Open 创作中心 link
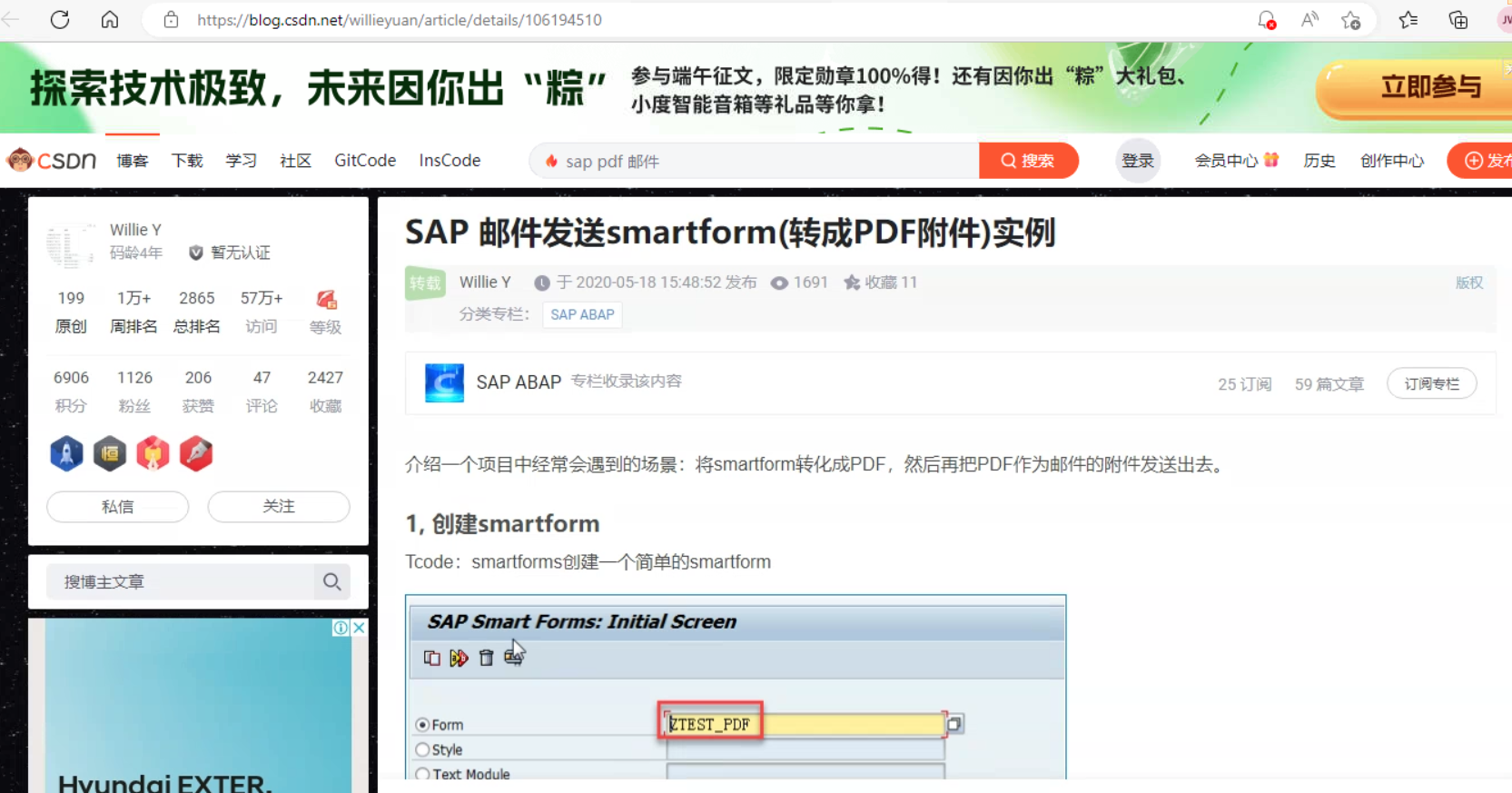Viewport: 1512px width, 793px height. [1392, 161]
